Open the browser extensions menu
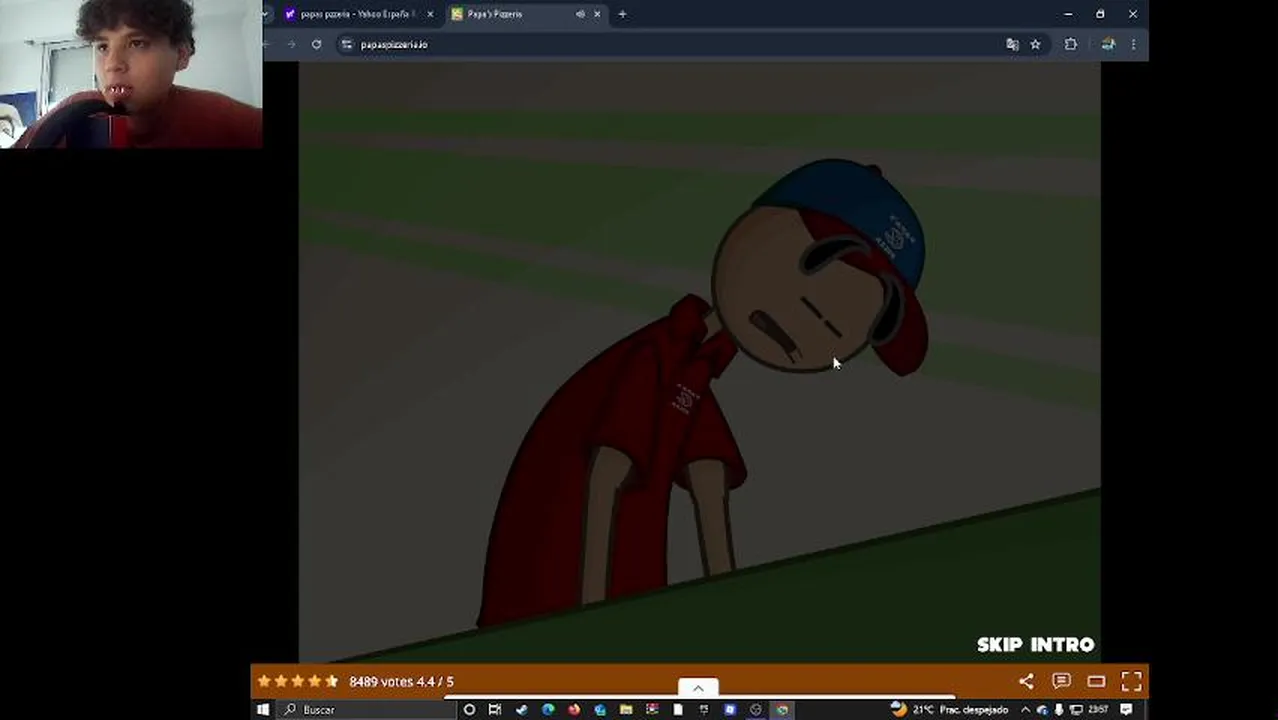The width and height of the screenshot is (1278, 720). (x=1071, y=44)
